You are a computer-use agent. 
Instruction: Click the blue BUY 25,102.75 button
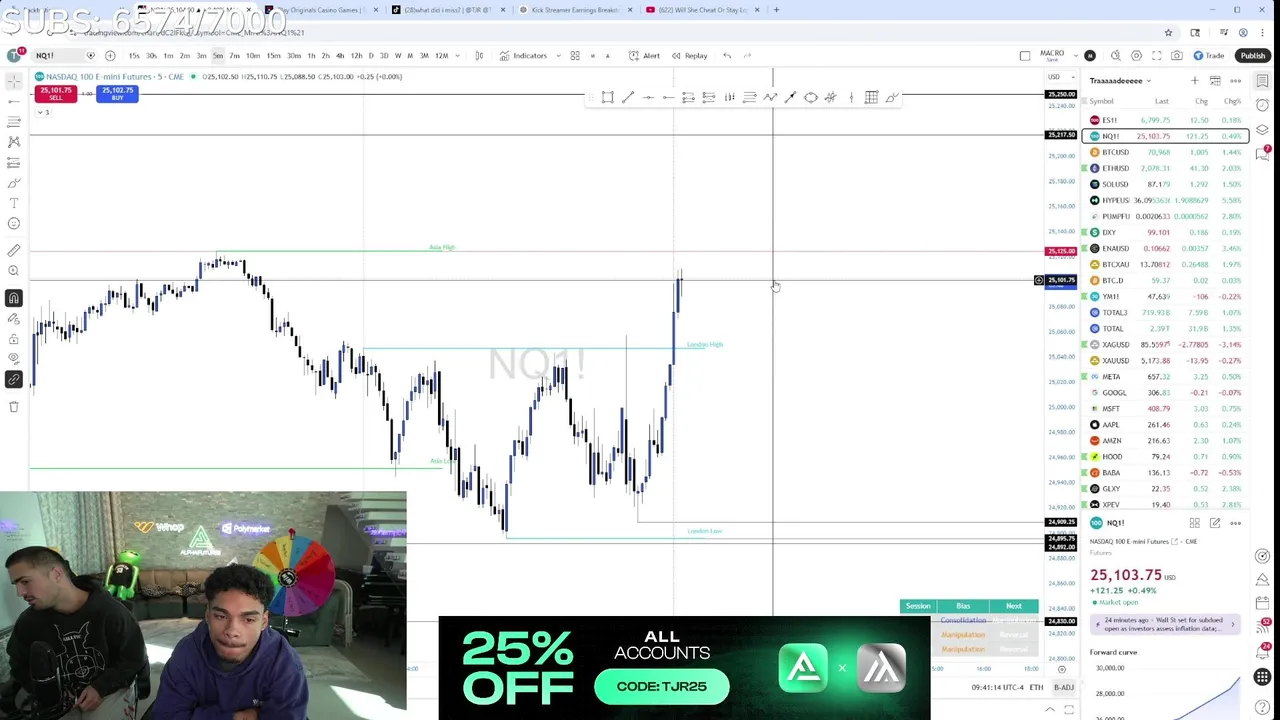(117, 93)
